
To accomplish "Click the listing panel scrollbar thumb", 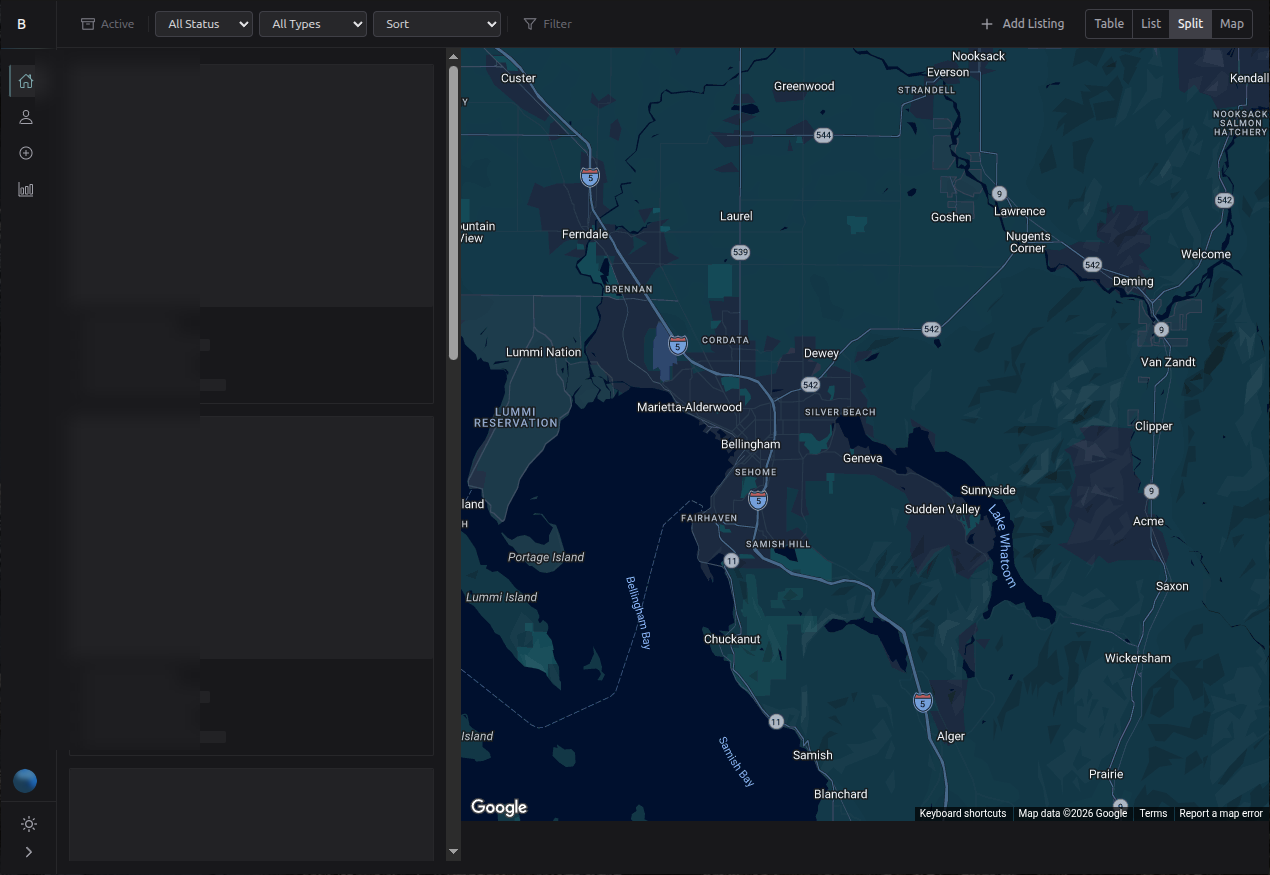I will (453, 212).
